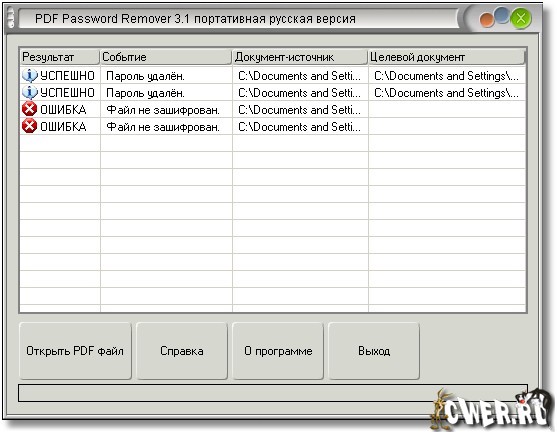
Task: Show the О программе dialog
Action: [x=278, y=351]
